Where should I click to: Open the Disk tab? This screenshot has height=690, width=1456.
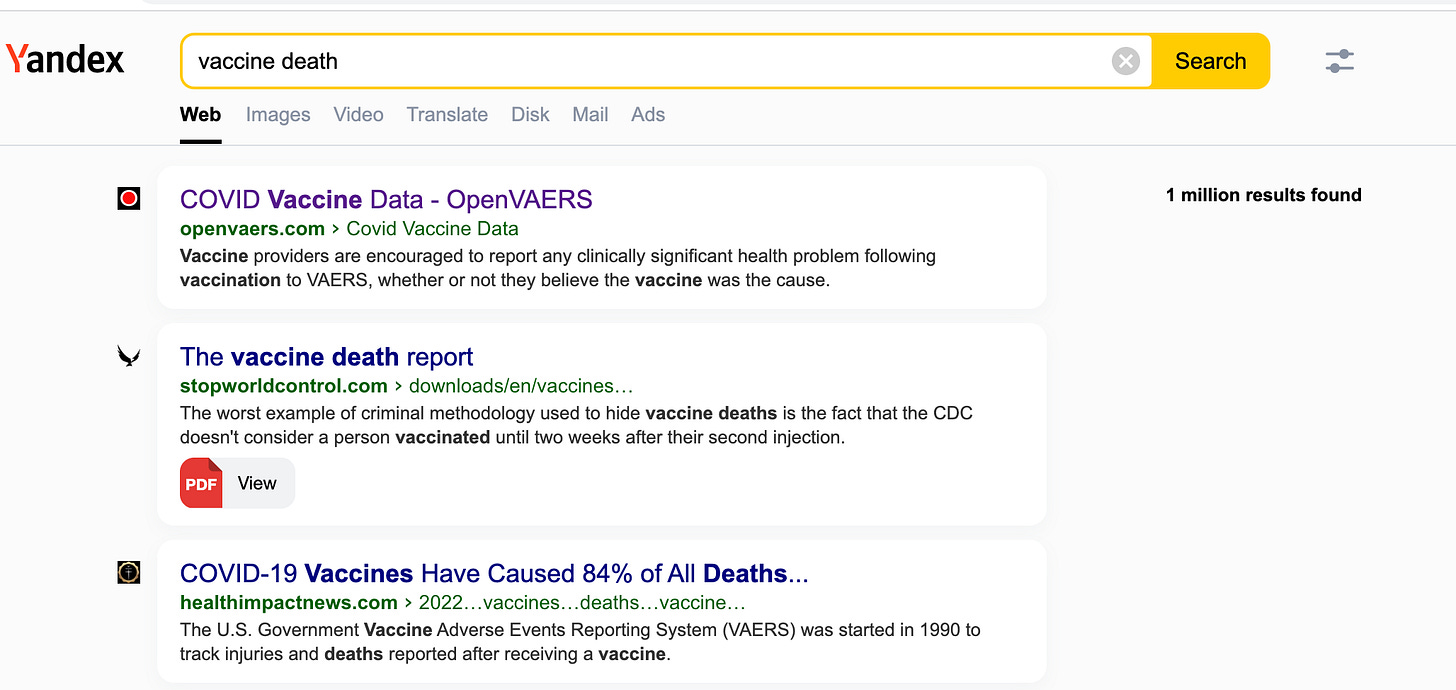[x=530, y=115]
